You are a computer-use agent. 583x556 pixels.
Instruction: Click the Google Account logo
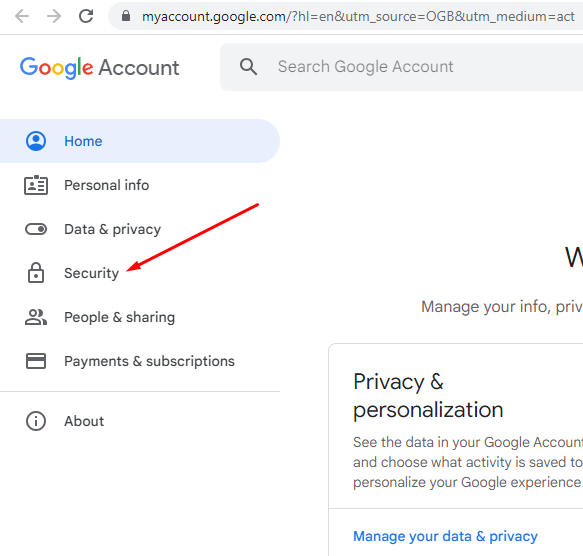[100, 68]
